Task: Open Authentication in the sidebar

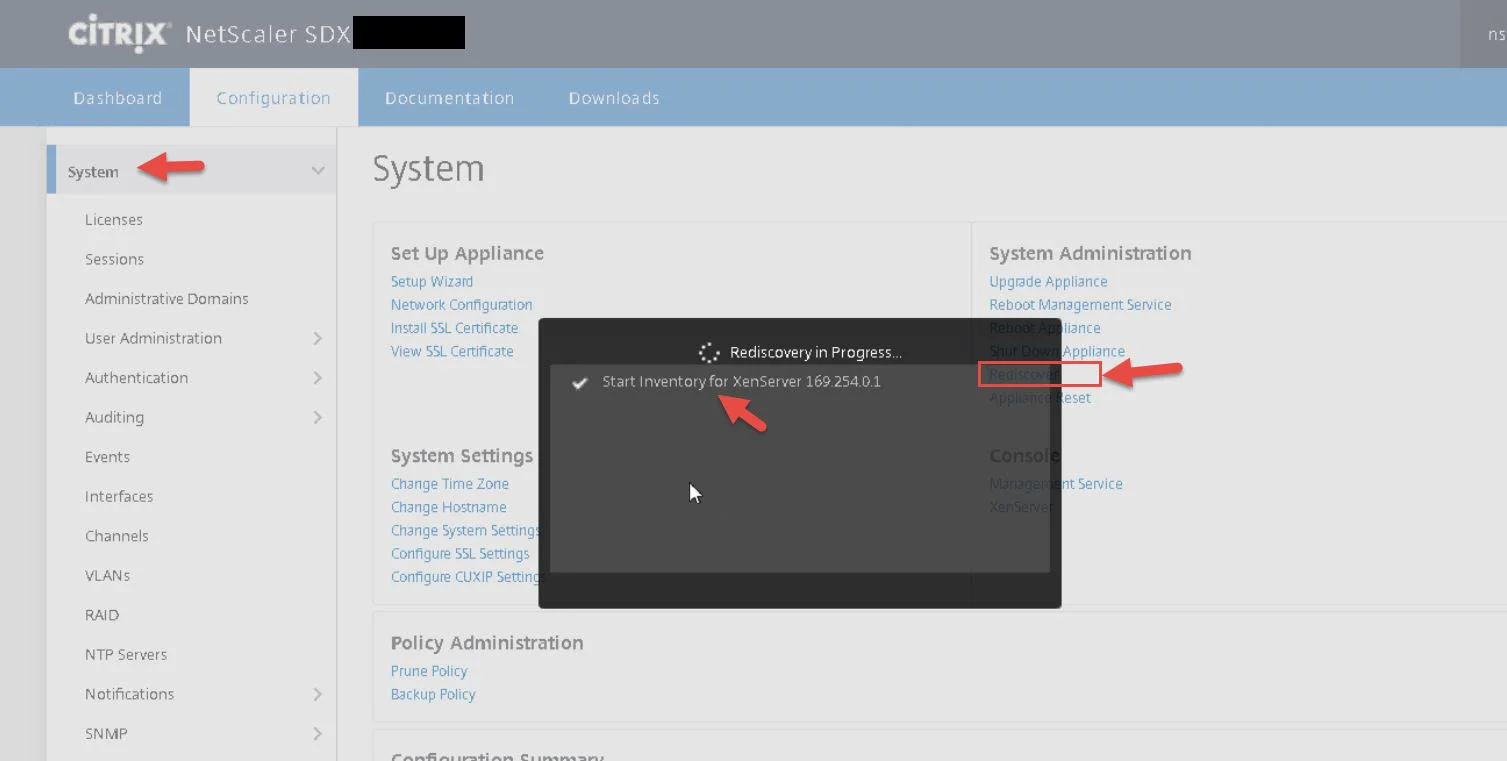Action: (136, 378)
